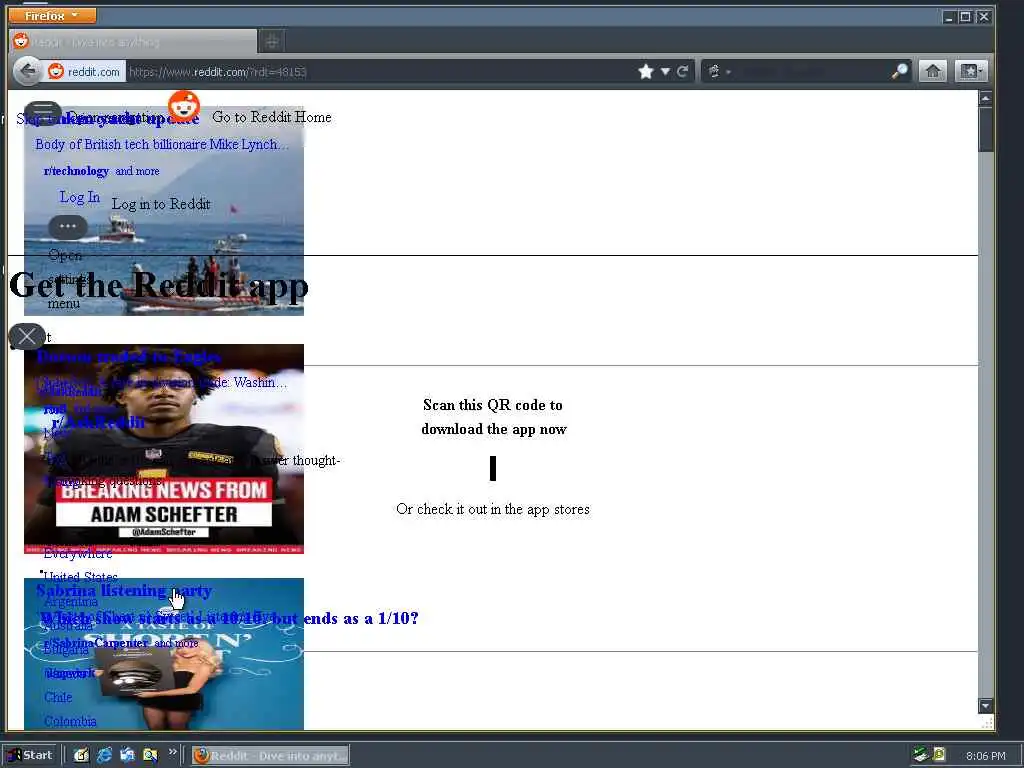Open the search engine selector dropdown
The width and height of the screenshot is (1024, 768).
click(x=718, y=72)
